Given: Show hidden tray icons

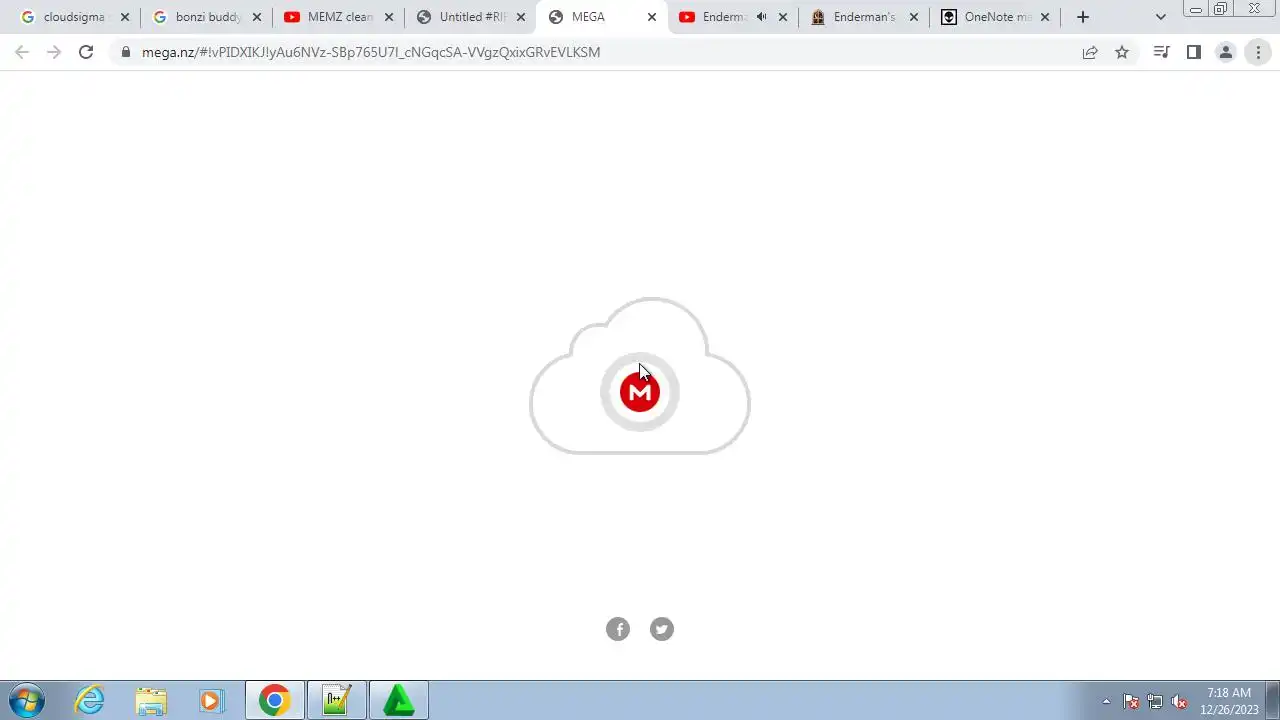Looking at the screenshot, I should coord(1106,701).
